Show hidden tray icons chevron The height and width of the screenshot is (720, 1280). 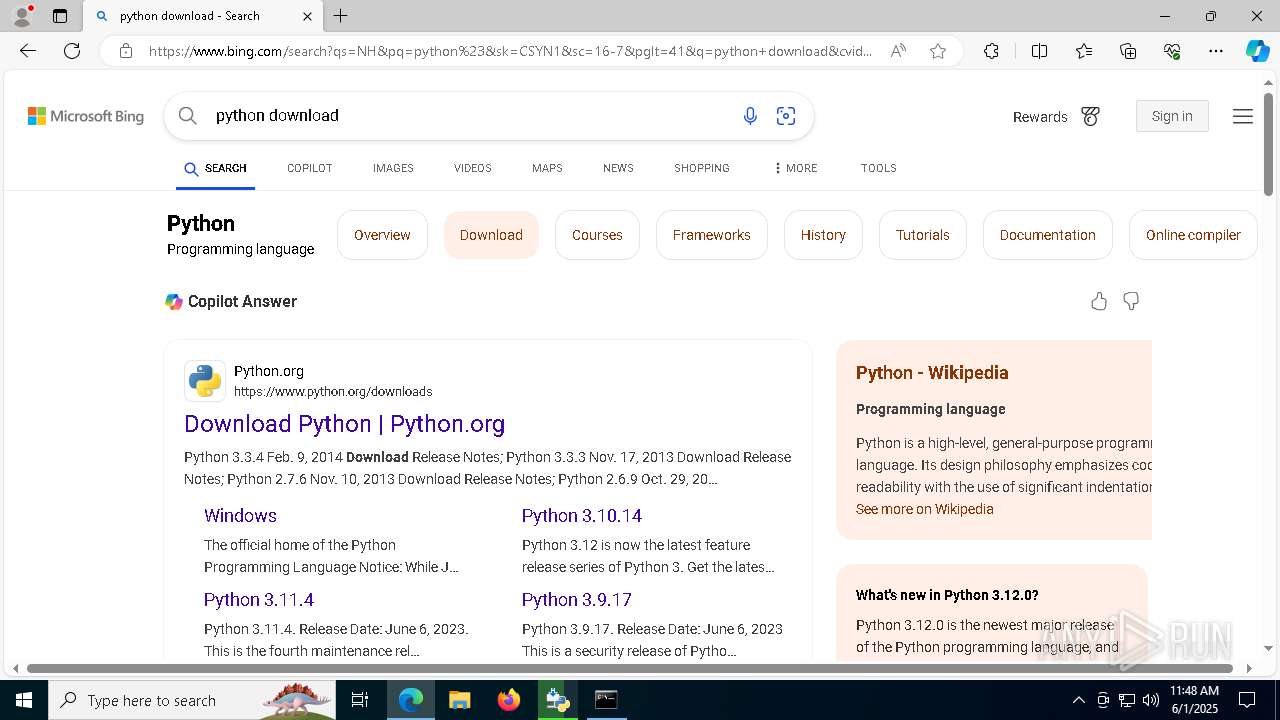click(x=1078, y=700)
